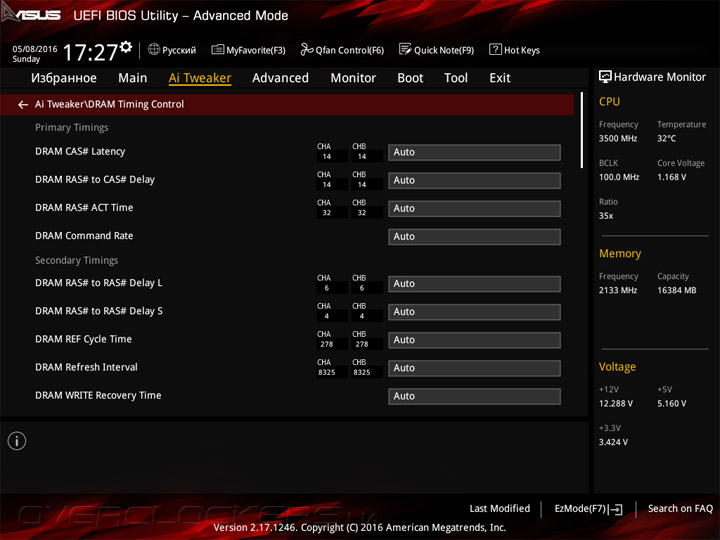This screenshot has height=540, width=720.
Task: Click the info circle icon
Action: 17,441
